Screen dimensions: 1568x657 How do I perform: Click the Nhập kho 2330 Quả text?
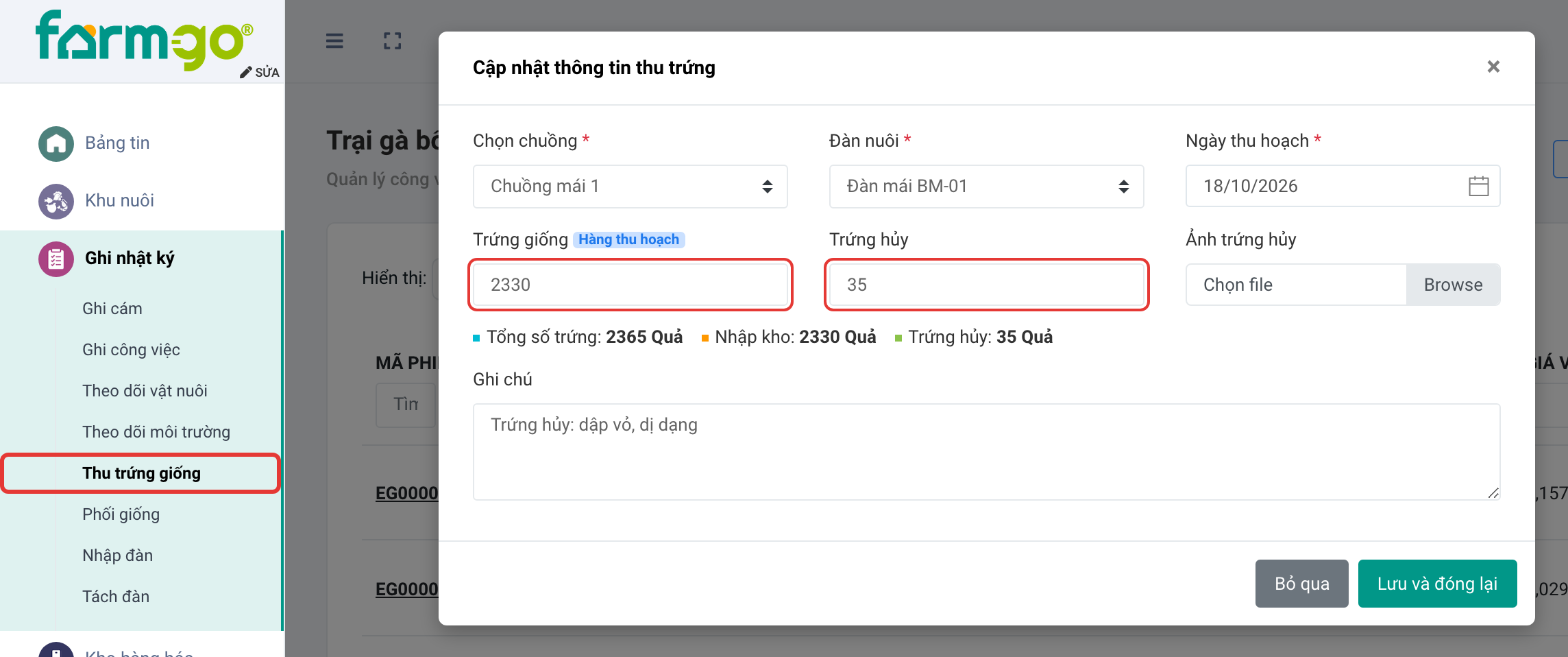[796, 337]
